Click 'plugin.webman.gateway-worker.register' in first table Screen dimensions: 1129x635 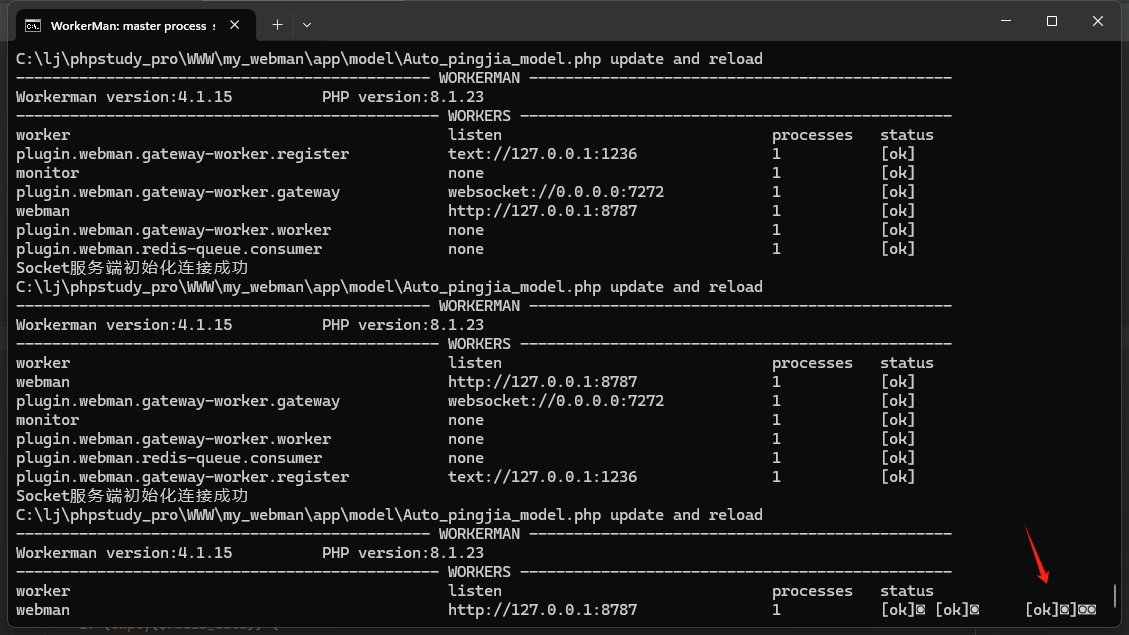[x=182, y=154]
